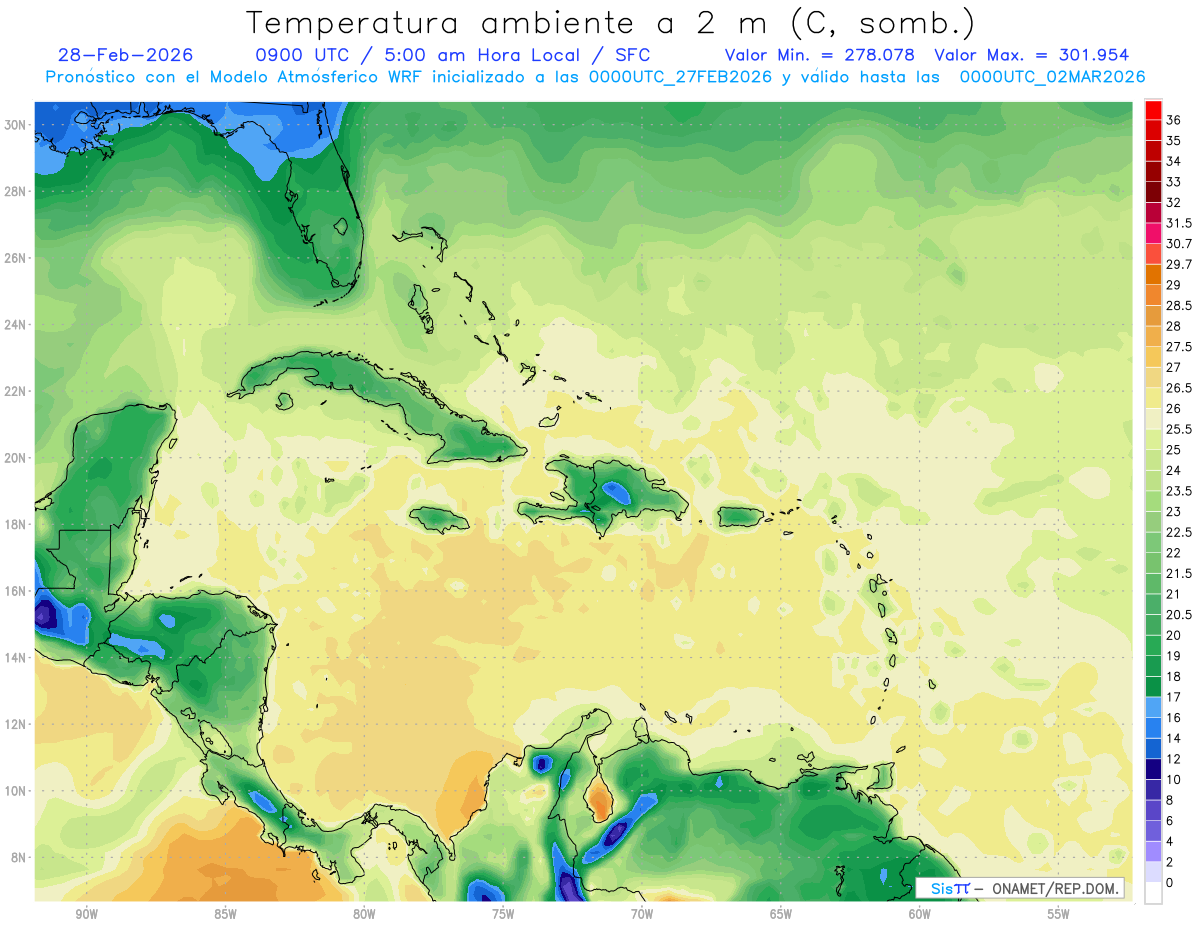Click the 90W longitude label
Screen dimensions: 1200x927
(86, 914)
